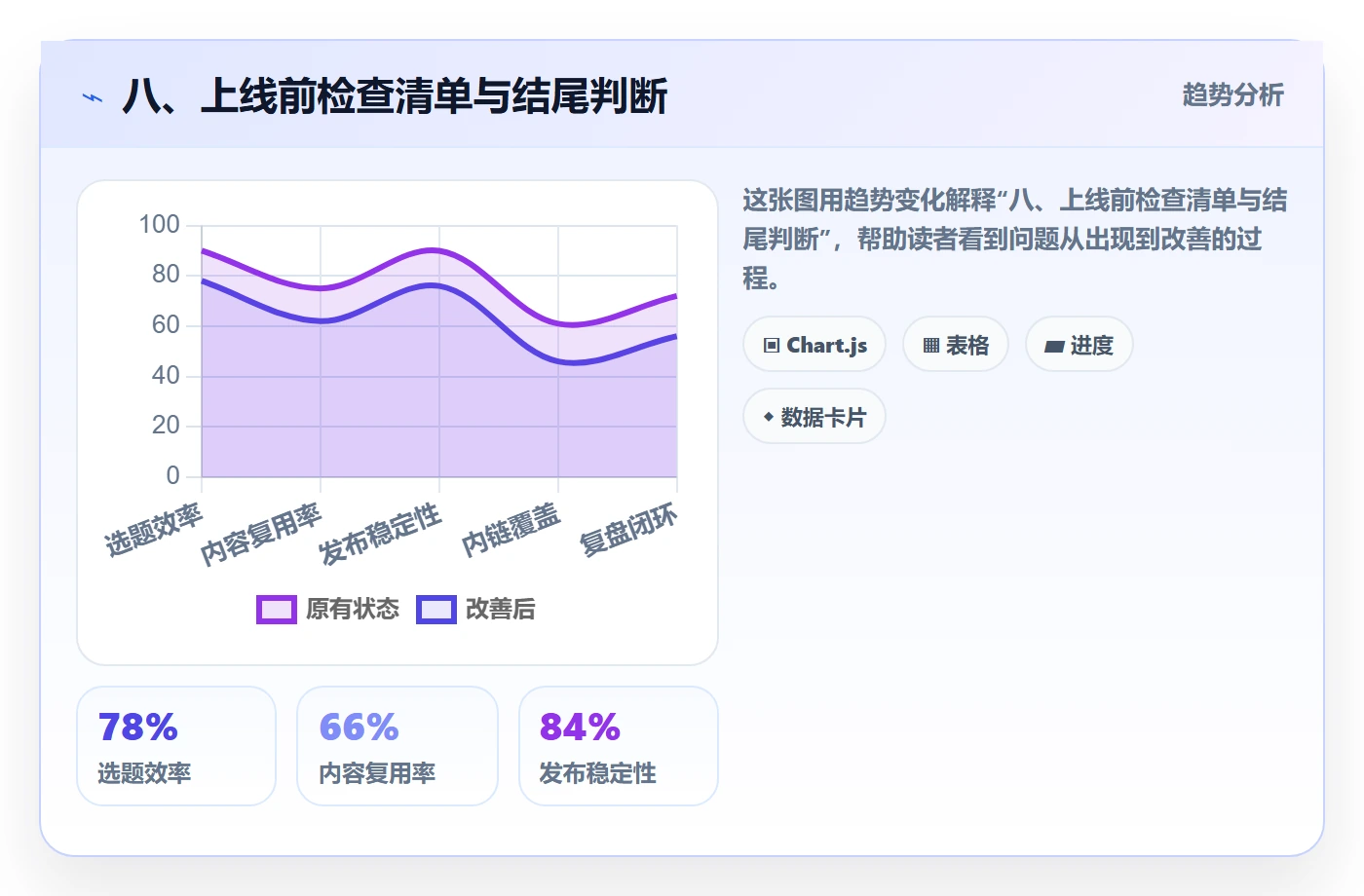
Task: Click the 60 value on the y-axis
Action: coord(167,325)
